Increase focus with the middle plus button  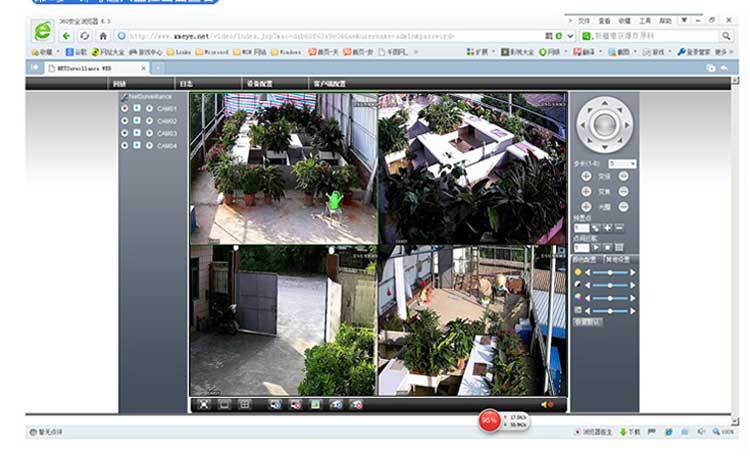click(x=586, y=191)
